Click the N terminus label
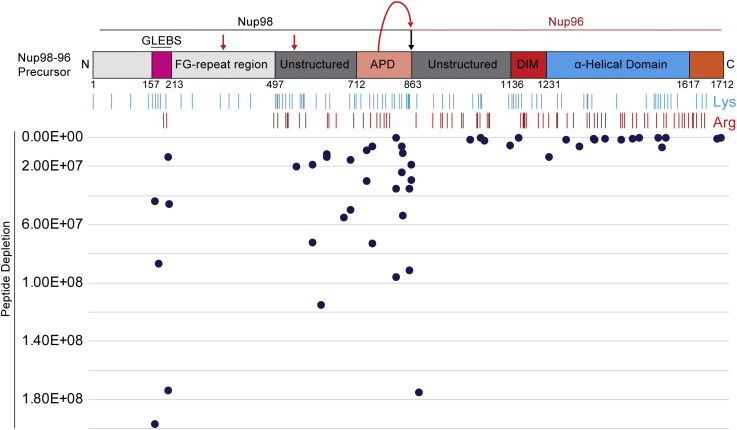The height and width of the screenshot is (430, 737). coord(85,64)
